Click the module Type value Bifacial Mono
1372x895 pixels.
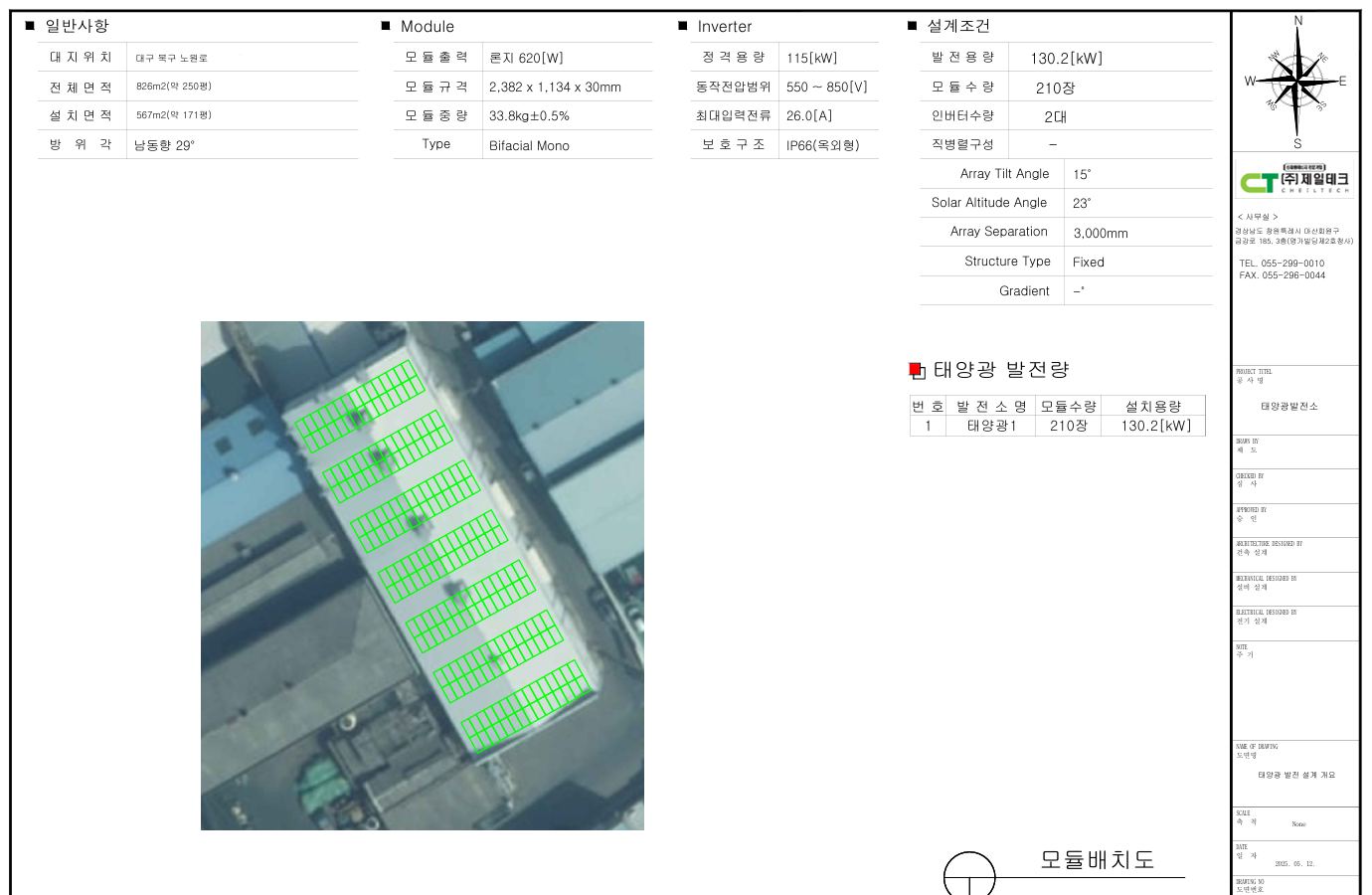[x=529, y=145]
